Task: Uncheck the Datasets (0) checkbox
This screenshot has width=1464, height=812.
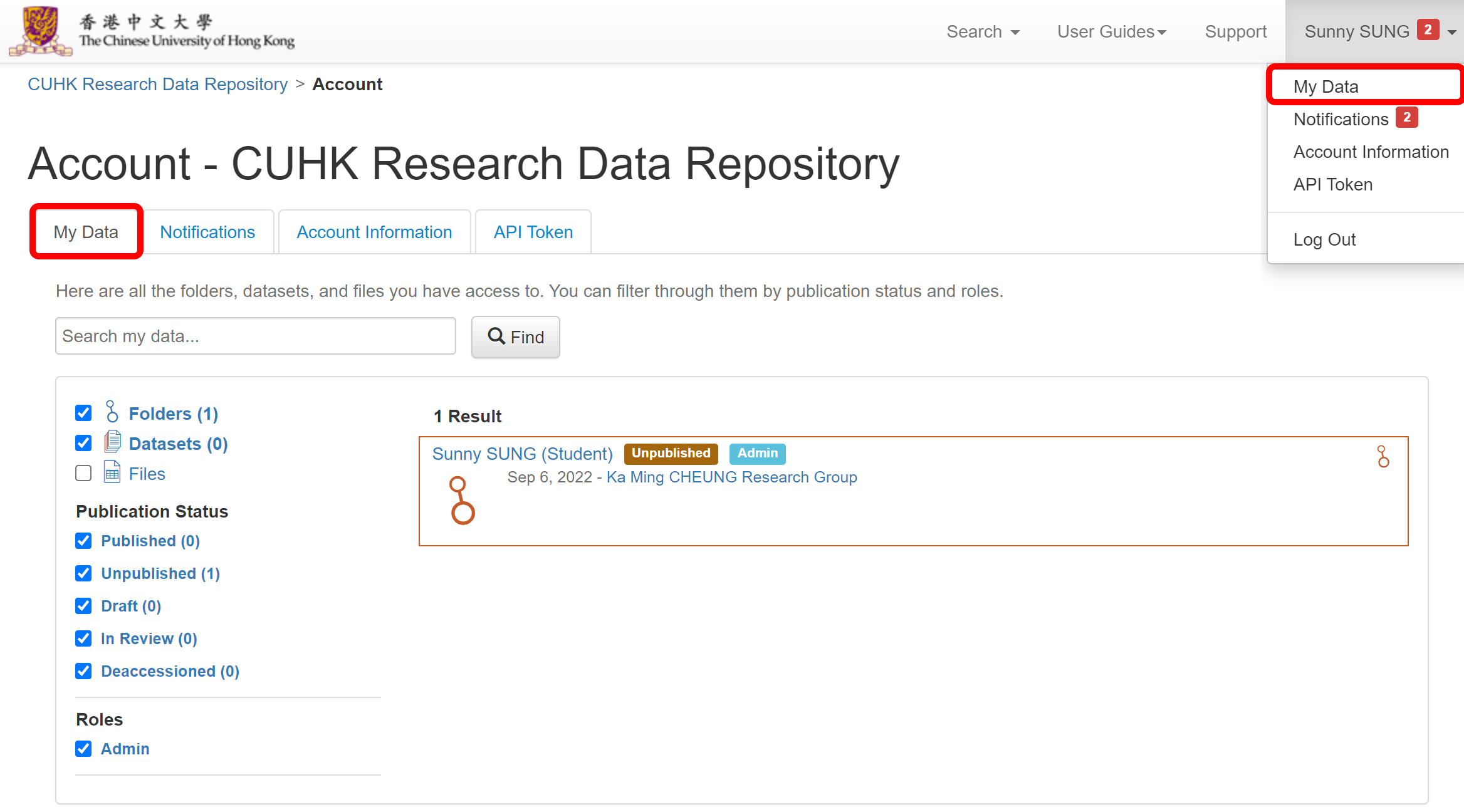Action: pos(83,443)
